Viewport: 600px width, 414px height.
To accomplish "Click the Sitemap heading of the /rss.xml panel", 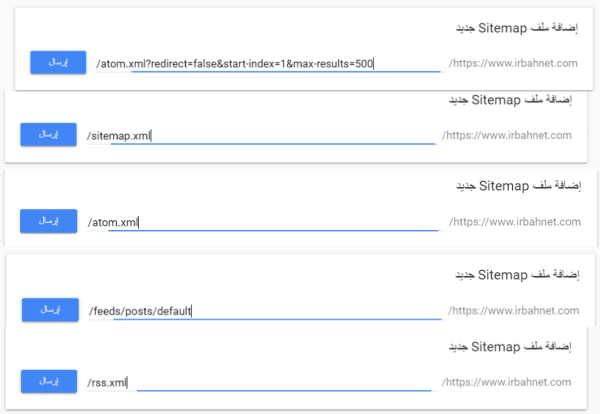I will (510, 347).
